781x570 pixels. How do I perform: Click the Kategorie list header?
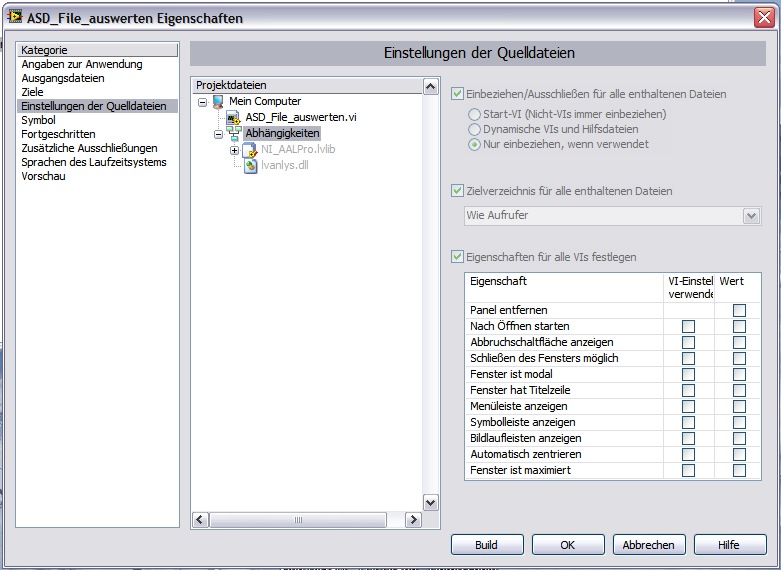point(98,50)
